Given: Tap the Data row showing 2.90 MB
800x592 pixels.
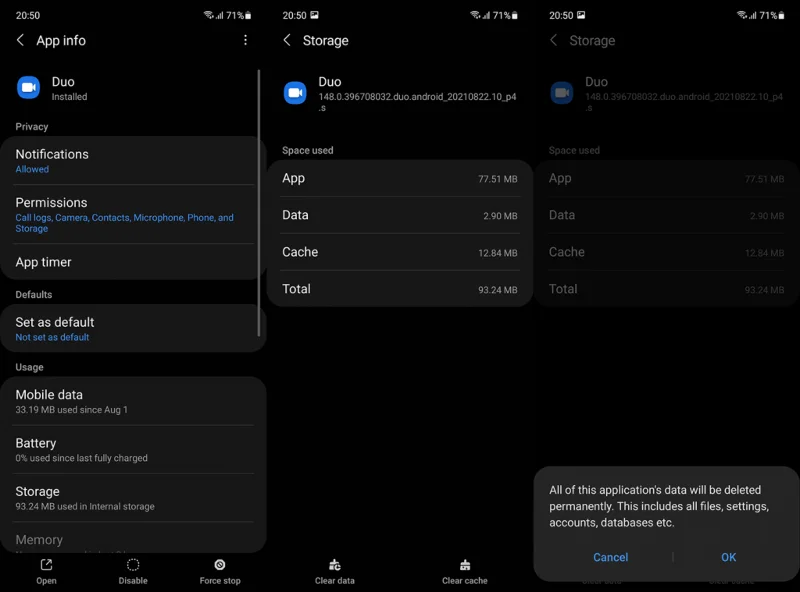Looking at the screenshot, I should [x=400, y=215].
